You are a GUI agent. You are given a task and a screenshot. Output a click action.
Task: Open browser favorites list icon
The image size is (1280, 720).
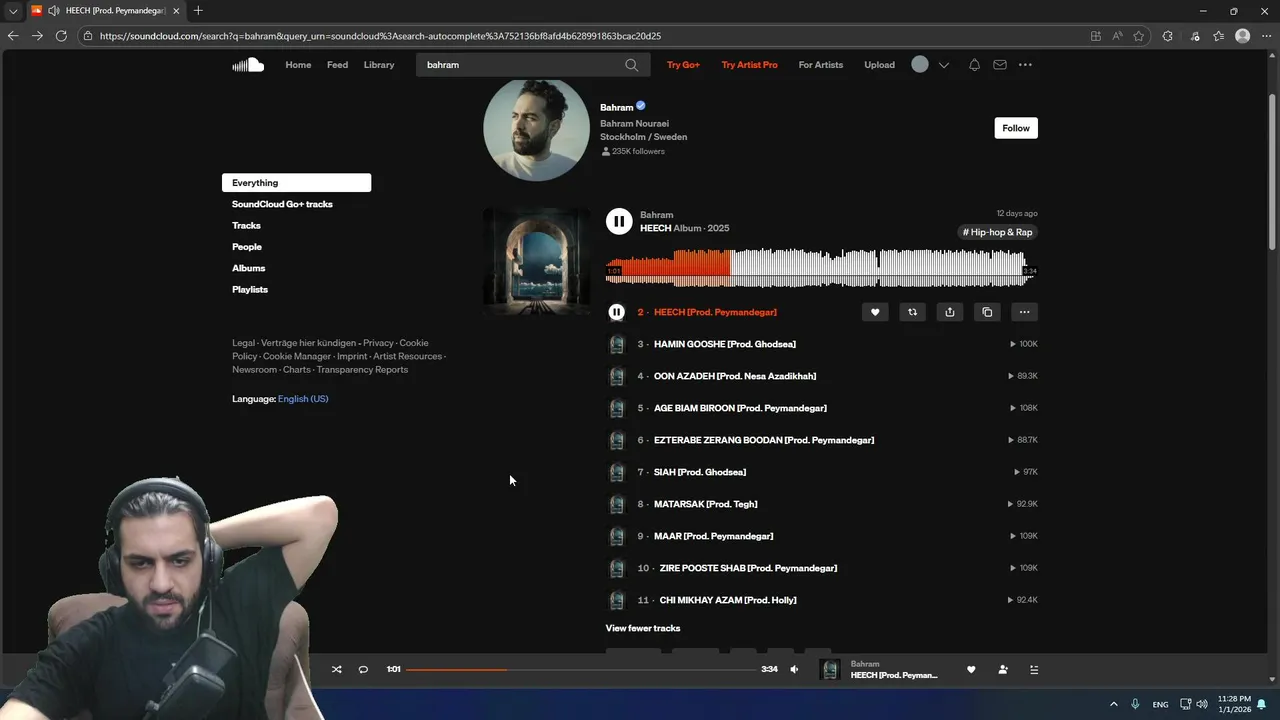coord(1218,36)
